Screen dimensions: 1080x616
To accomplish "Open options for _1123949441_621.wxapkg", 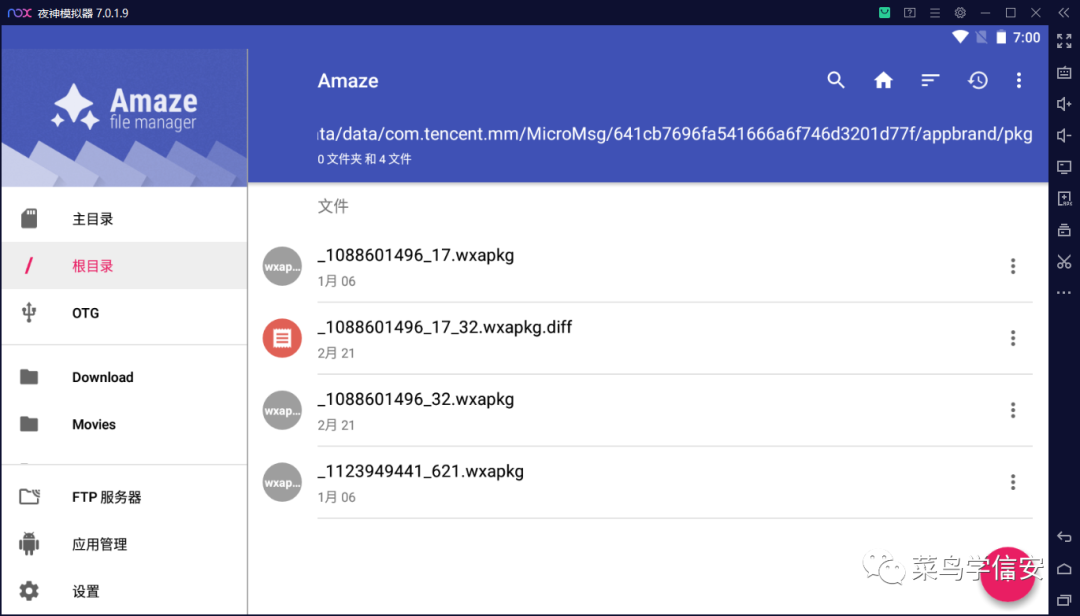I will (1012, 482).
